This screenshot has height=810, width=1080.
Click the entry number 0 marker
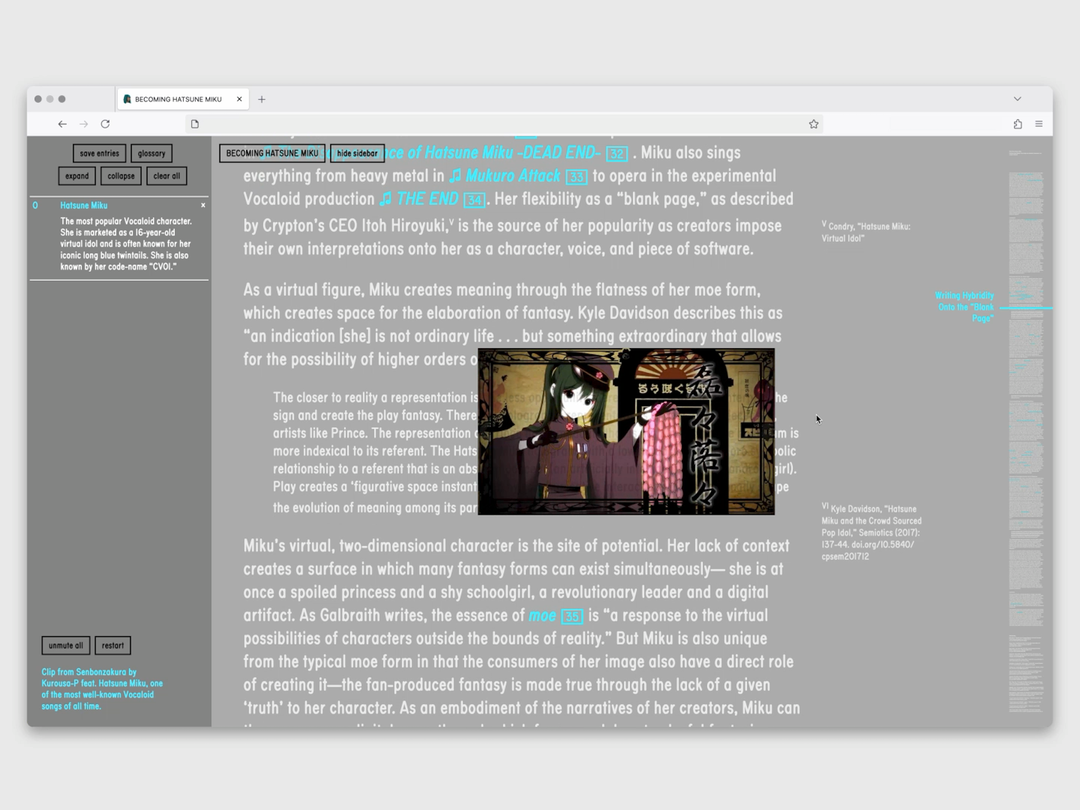click(35, 205)
